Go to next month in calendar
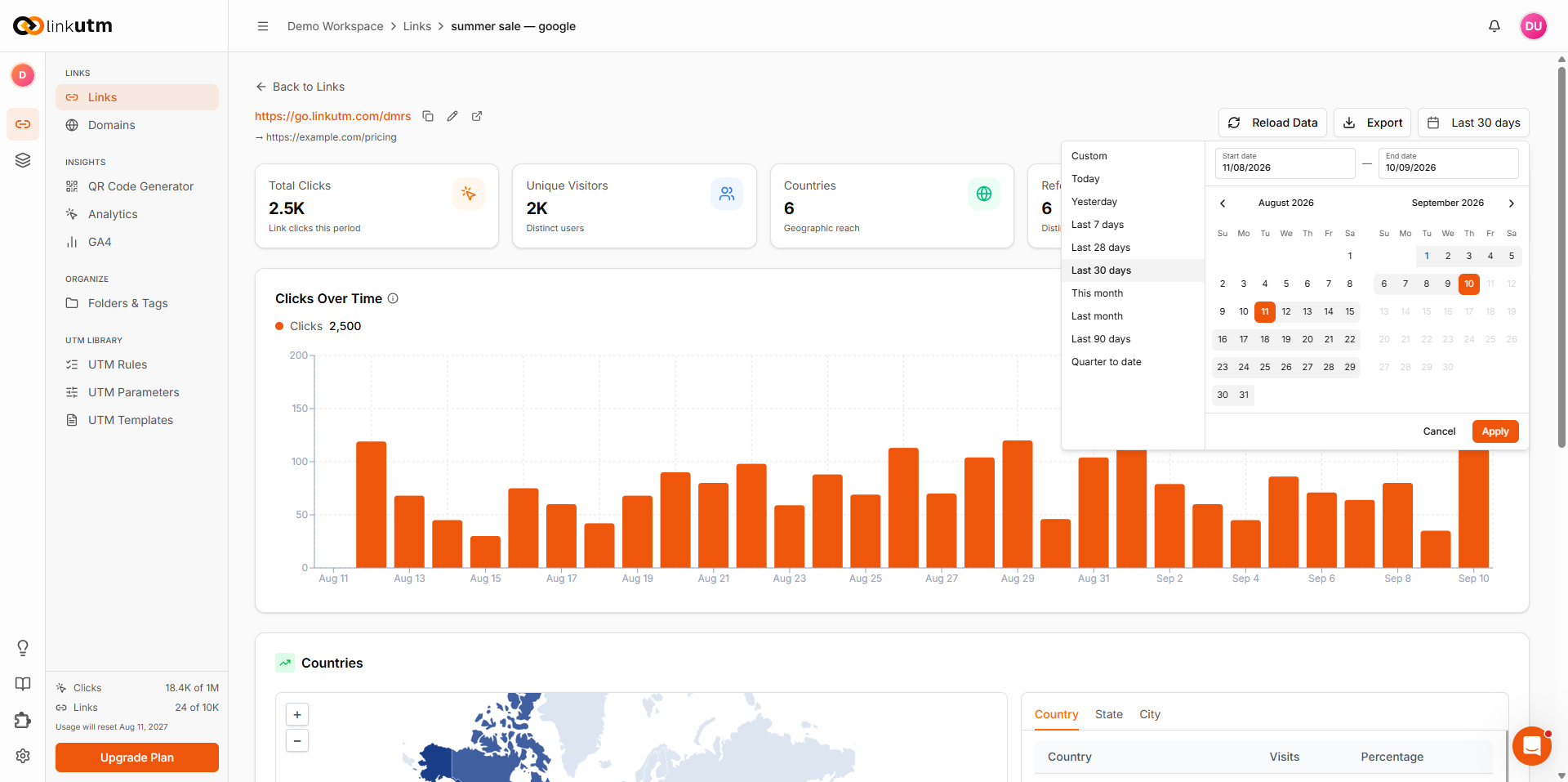Image resolution: width=1568 pixels, height=782 pixels. click(1512, 203)
